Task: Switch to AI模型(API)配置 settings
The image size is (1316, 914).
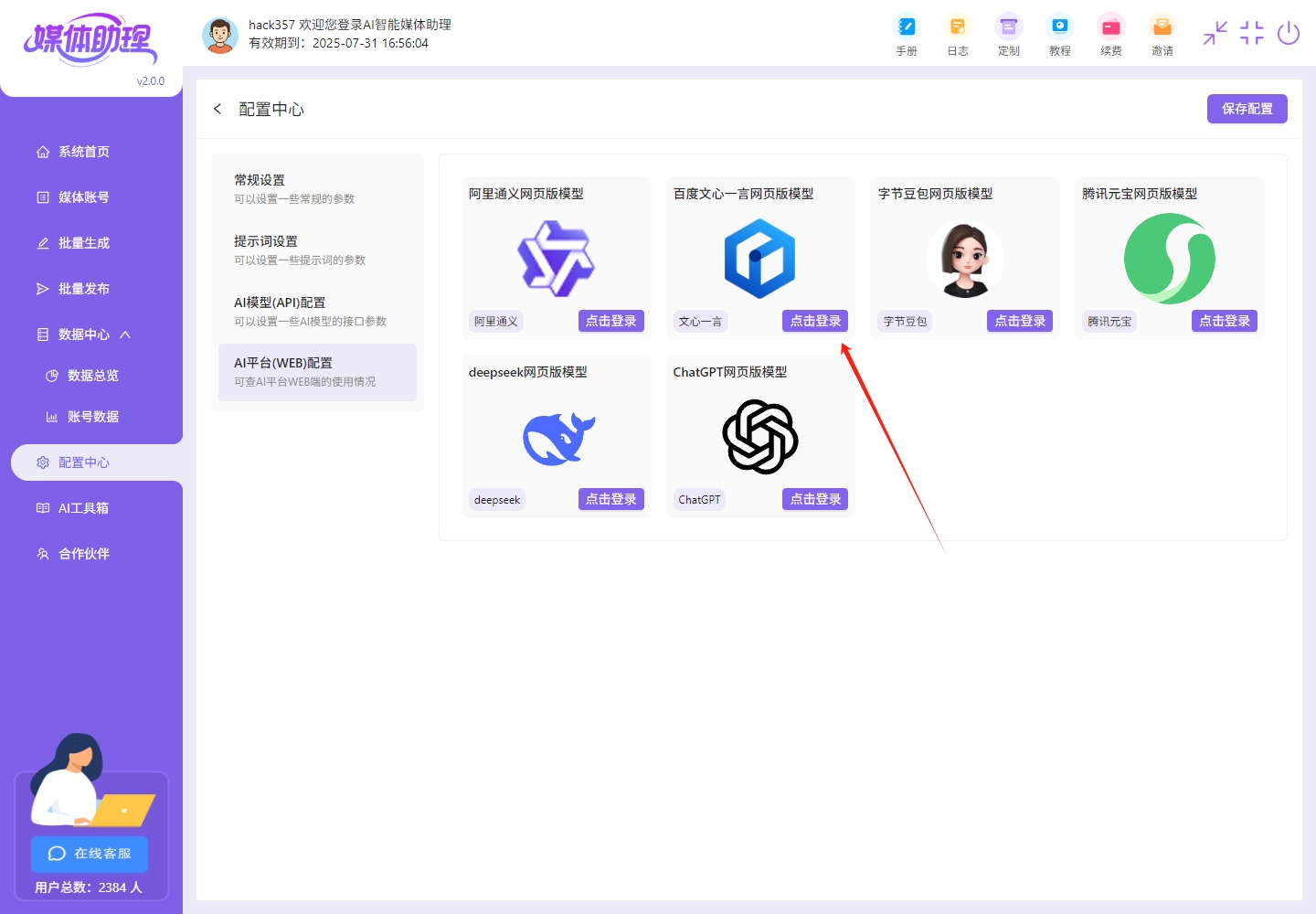Action: coord(279,302)
